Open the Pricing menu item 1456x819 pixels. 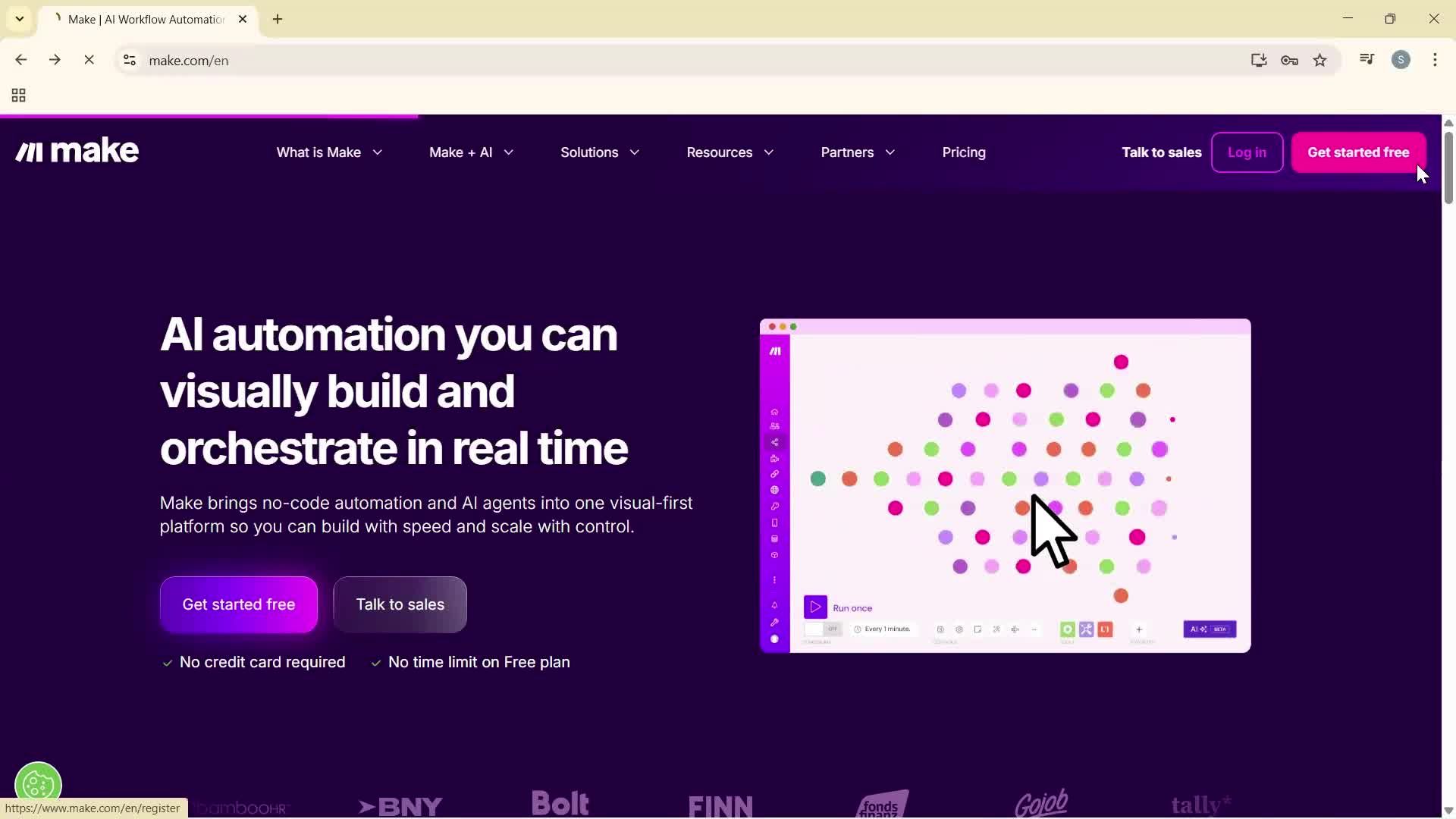[x=964, y=152]
